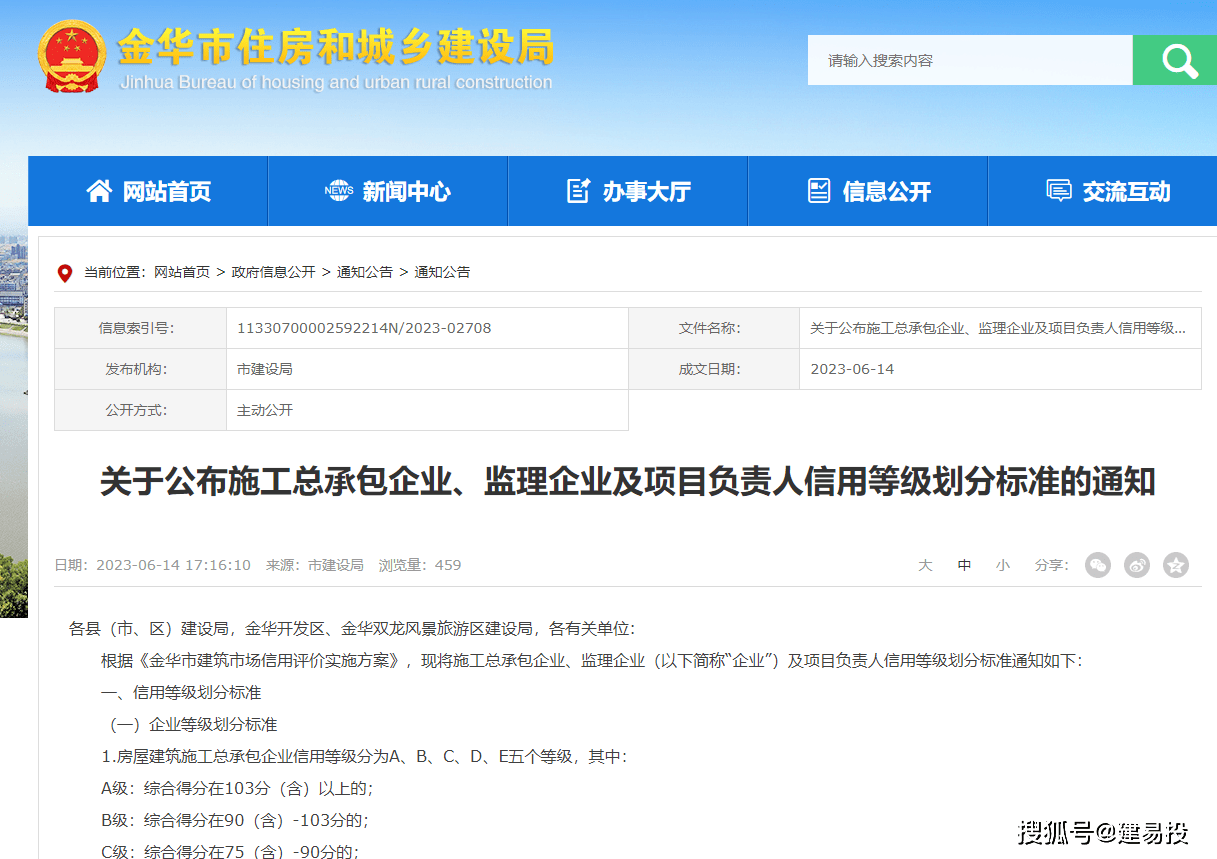Click the date 2023-06-14 17:16:10
The height and width of the screenshot is (859, 1217).
173,565
